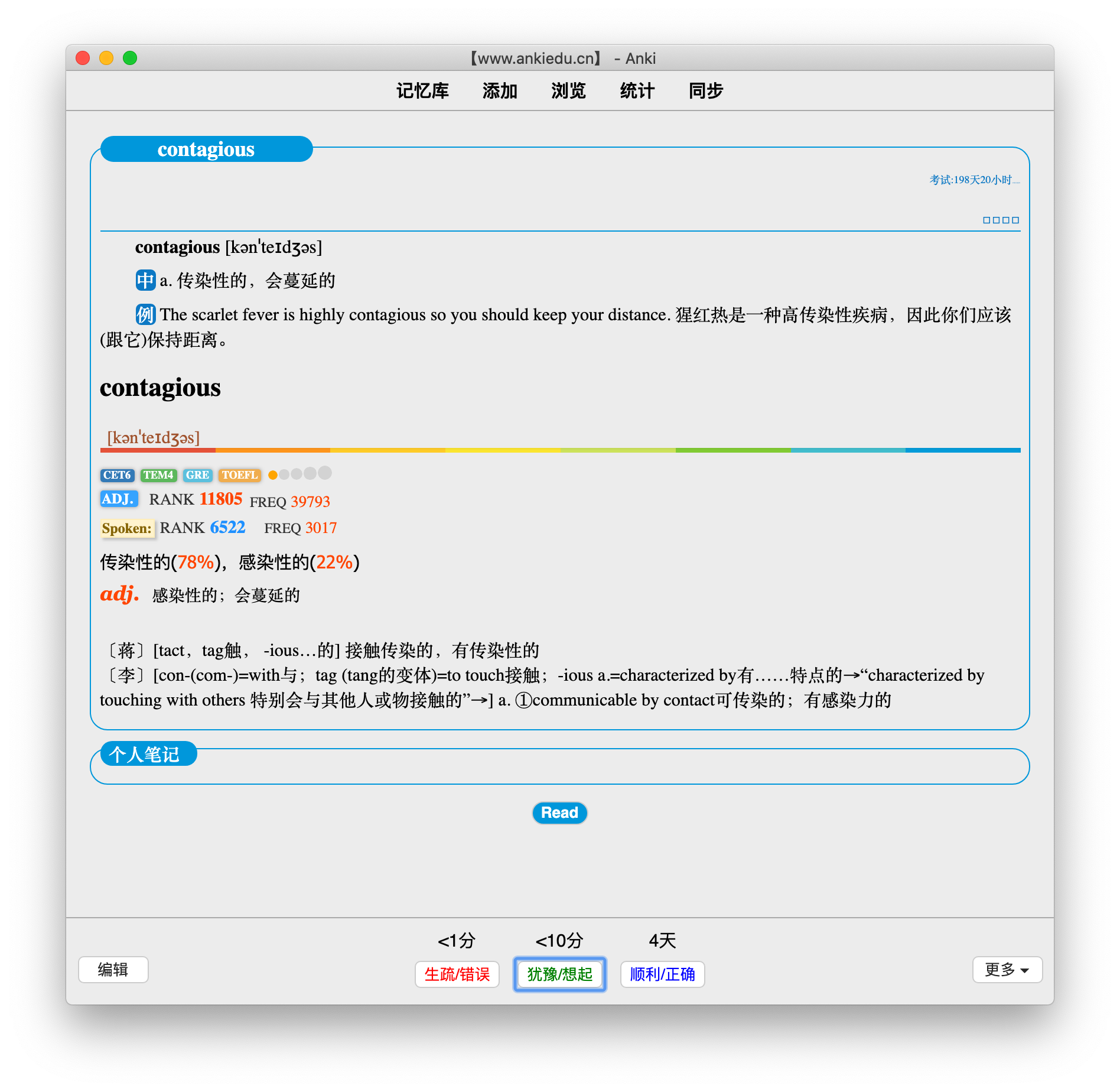The width and height of the screenshot is (1120, 1092).
Task: Open the 统计 statistics menu
Action: [637, 91]
